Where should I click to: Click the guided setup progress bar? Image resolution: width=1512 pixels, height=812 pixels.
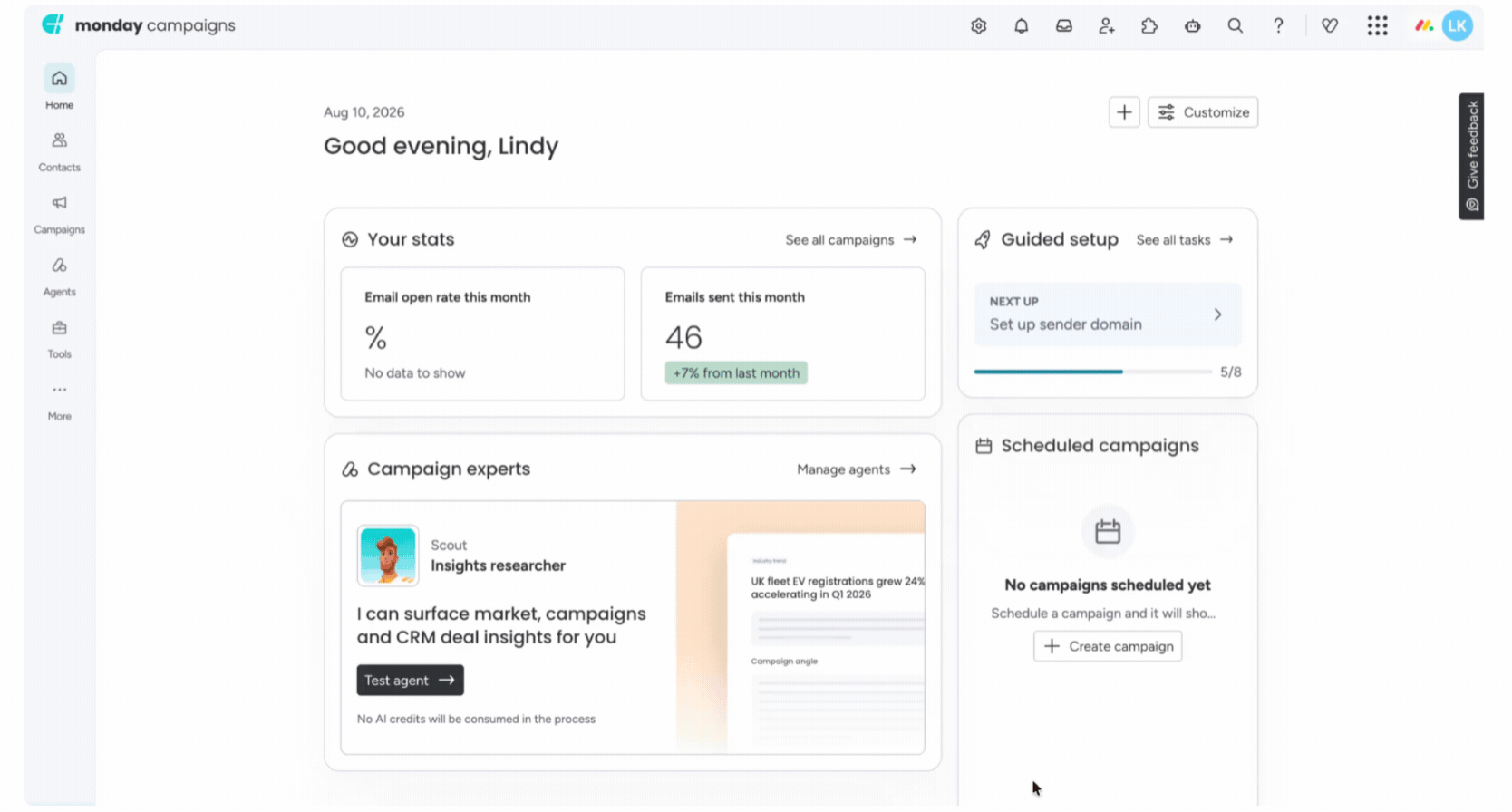[1092, 372]
